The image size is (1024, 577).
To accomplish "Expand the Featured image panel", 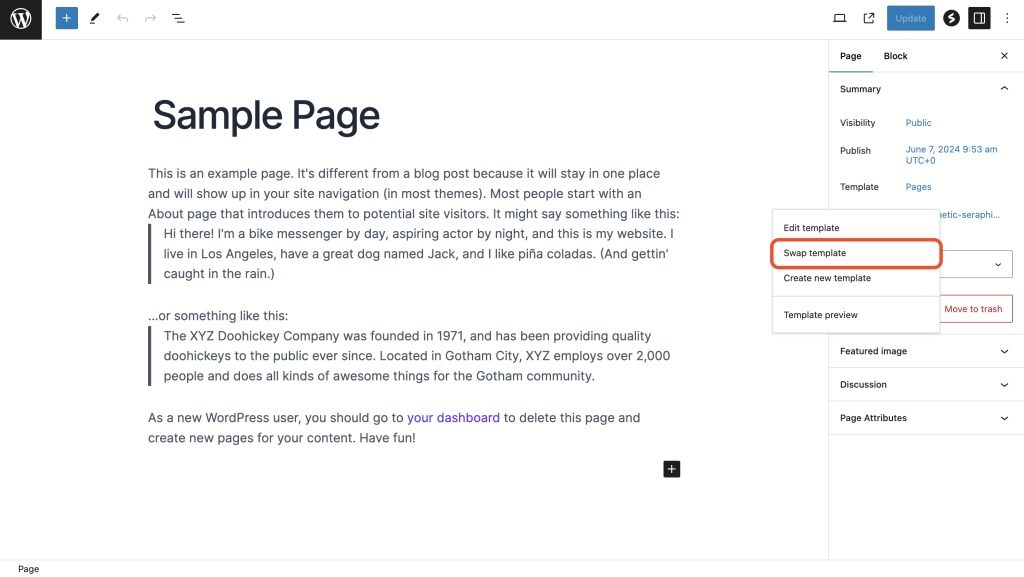I will (x=1004, y=352).
